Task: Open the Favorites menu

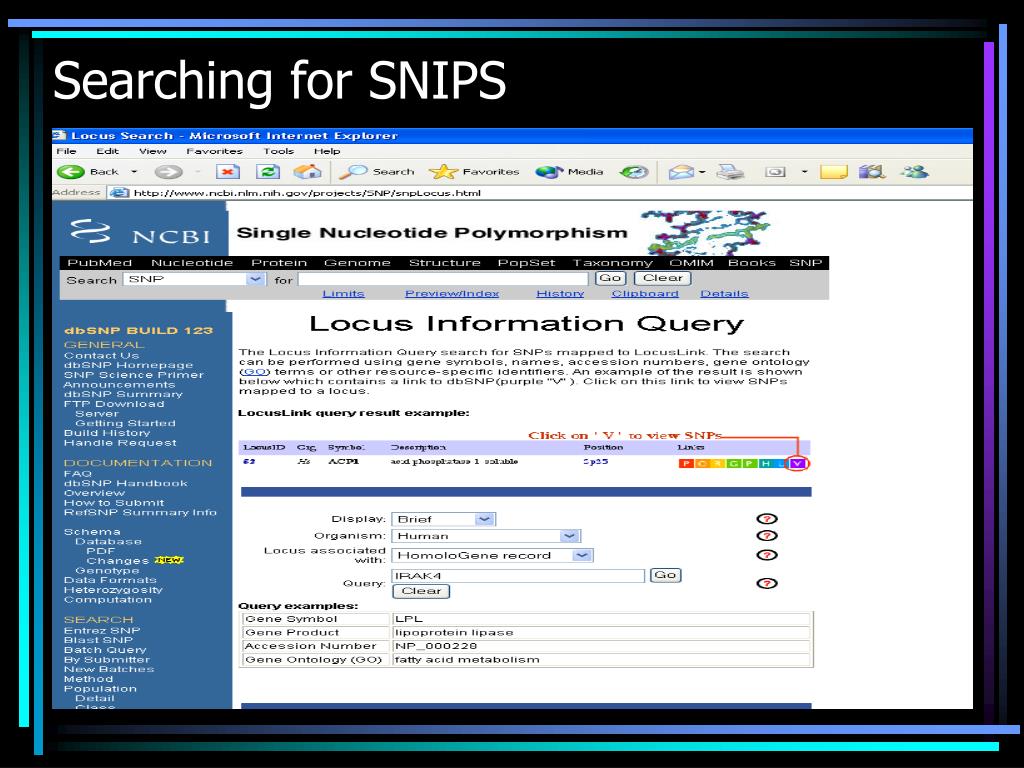Action: [214, 152]
